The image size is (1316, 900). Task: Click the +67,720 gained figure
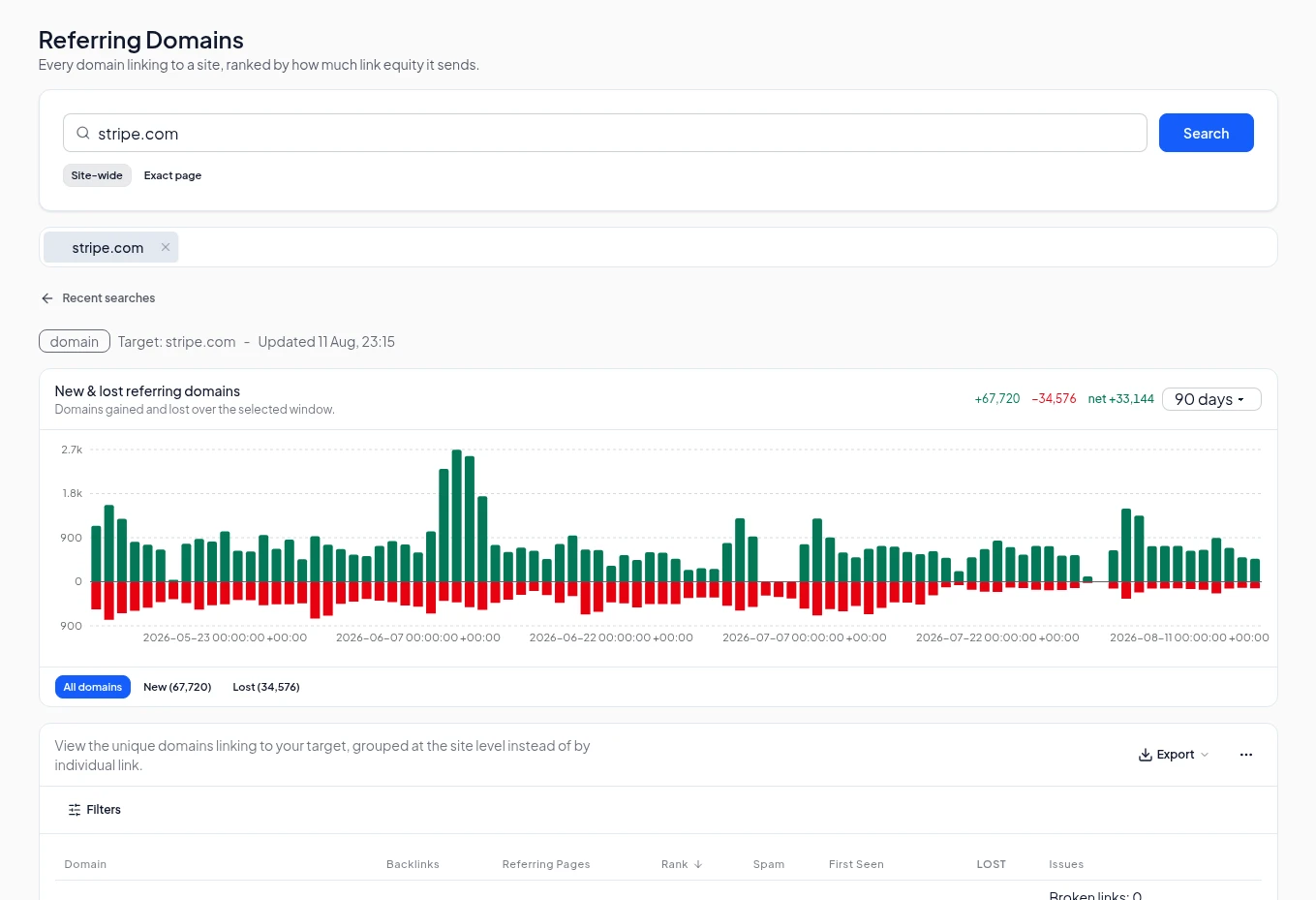click(997, 399)
